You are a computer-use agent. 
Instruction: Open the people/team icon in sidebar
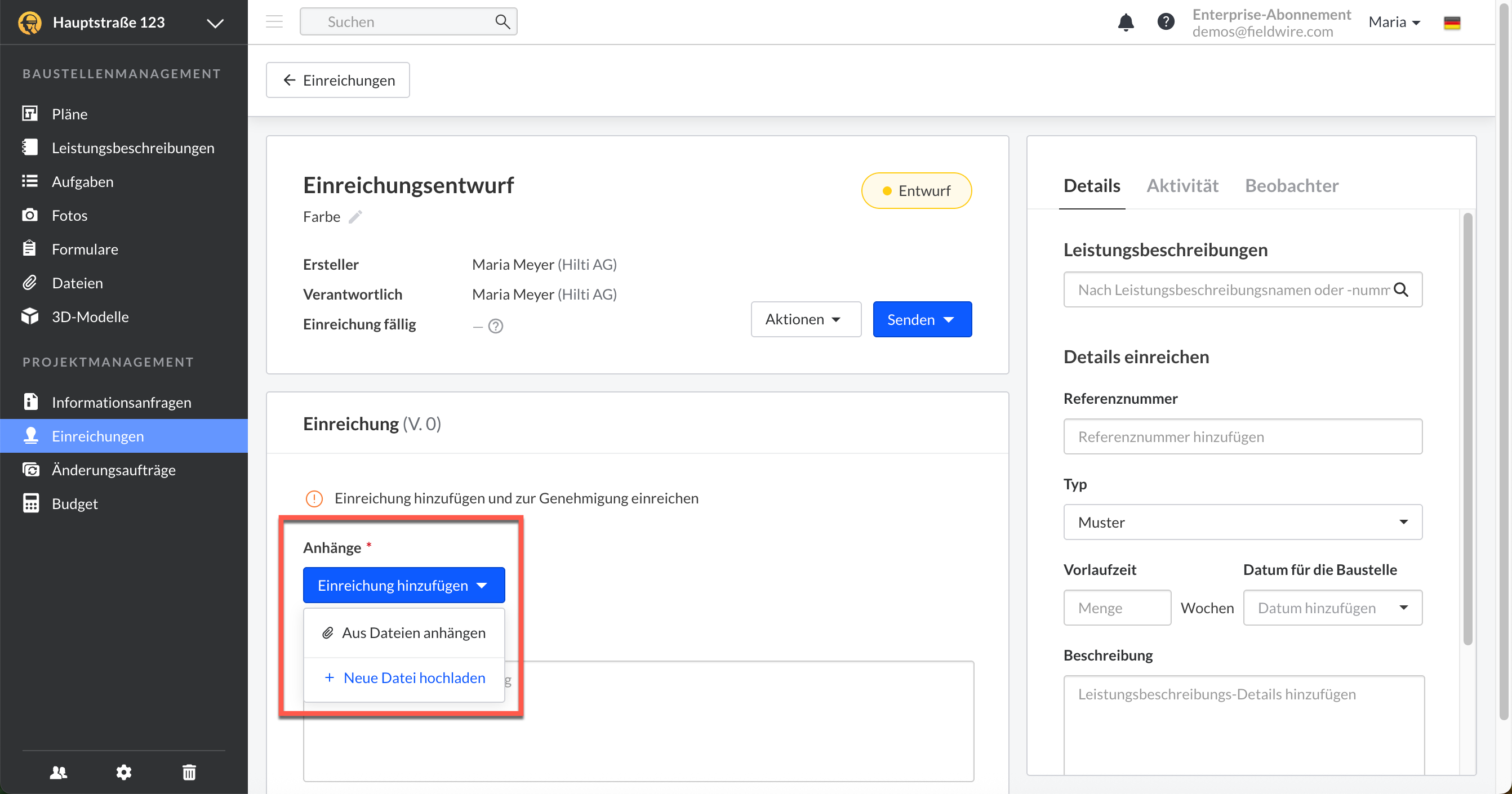(58, 771)
